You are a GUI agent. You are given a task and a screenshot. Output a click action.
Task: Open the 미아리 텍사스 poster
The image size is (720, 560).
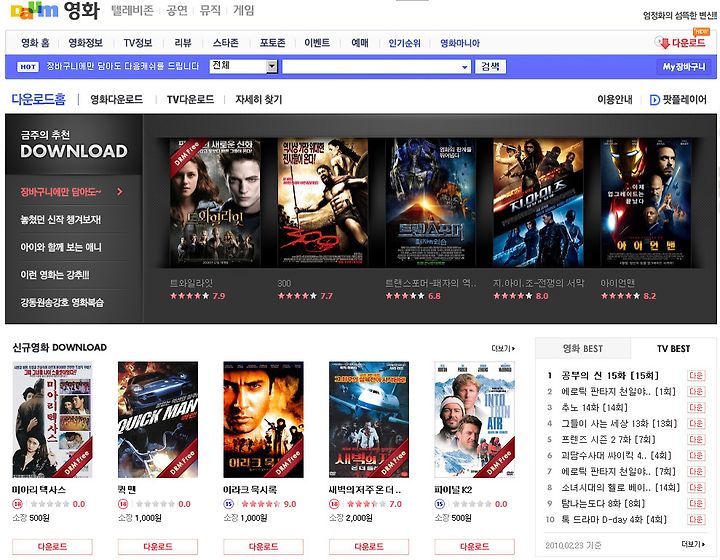click(x=52, y=420)
